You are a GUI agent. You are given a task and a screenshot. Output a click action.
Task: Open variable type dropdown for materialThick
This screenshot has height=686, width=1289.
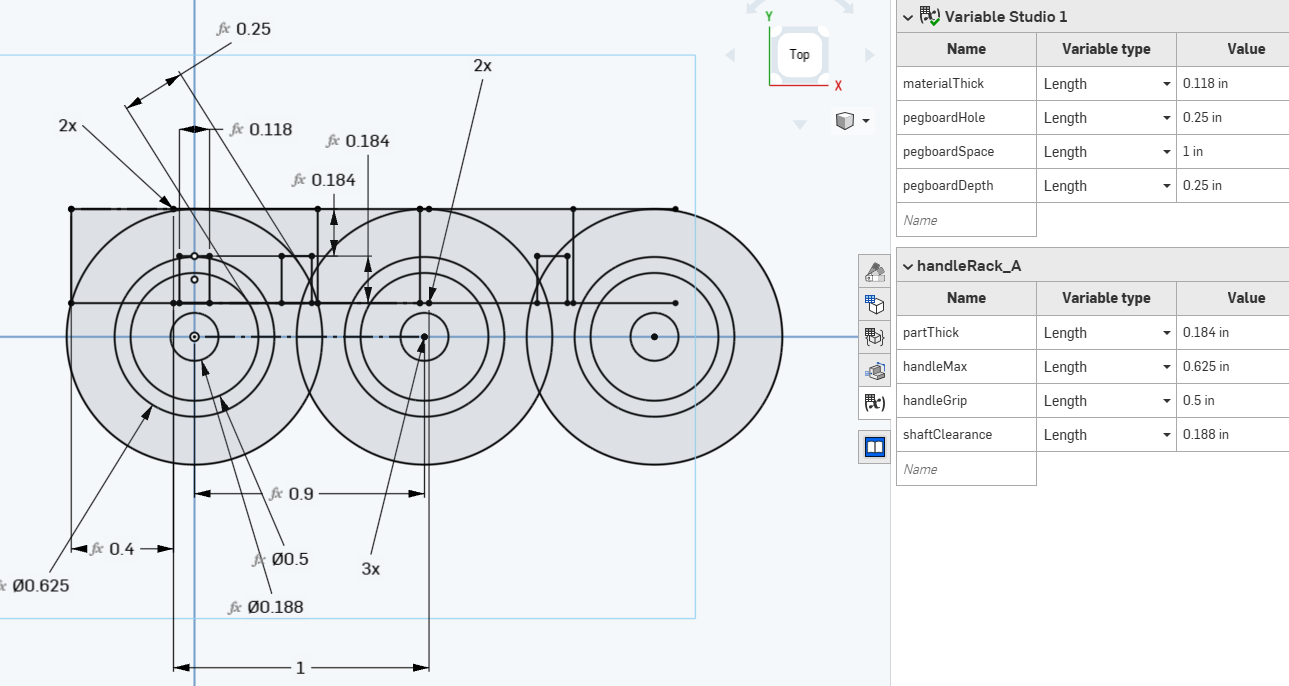(1166, 84)
